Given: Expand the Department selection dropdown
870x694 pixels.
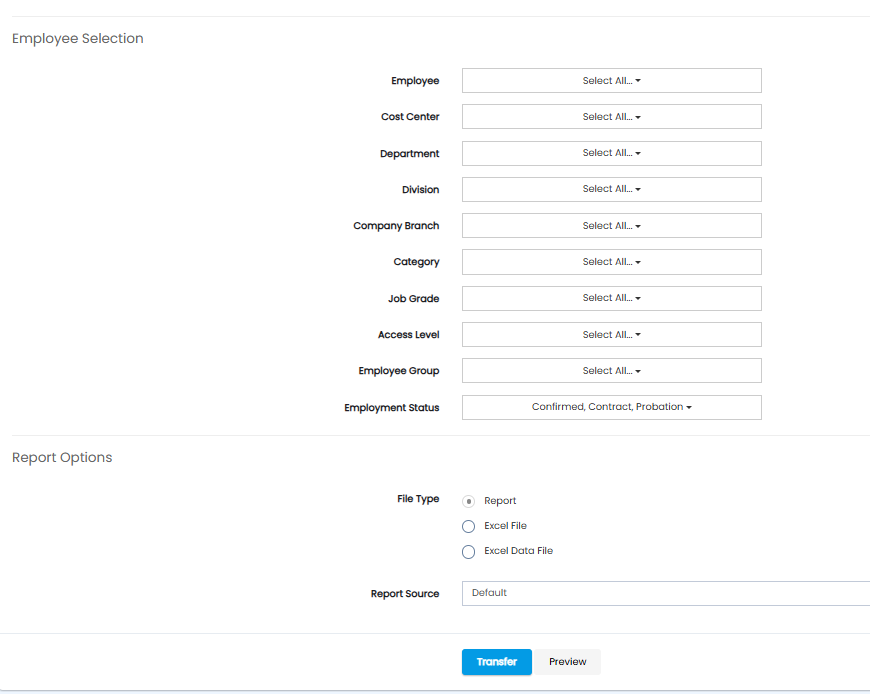Looking at the screenshot, I should (x=611, y=153).
